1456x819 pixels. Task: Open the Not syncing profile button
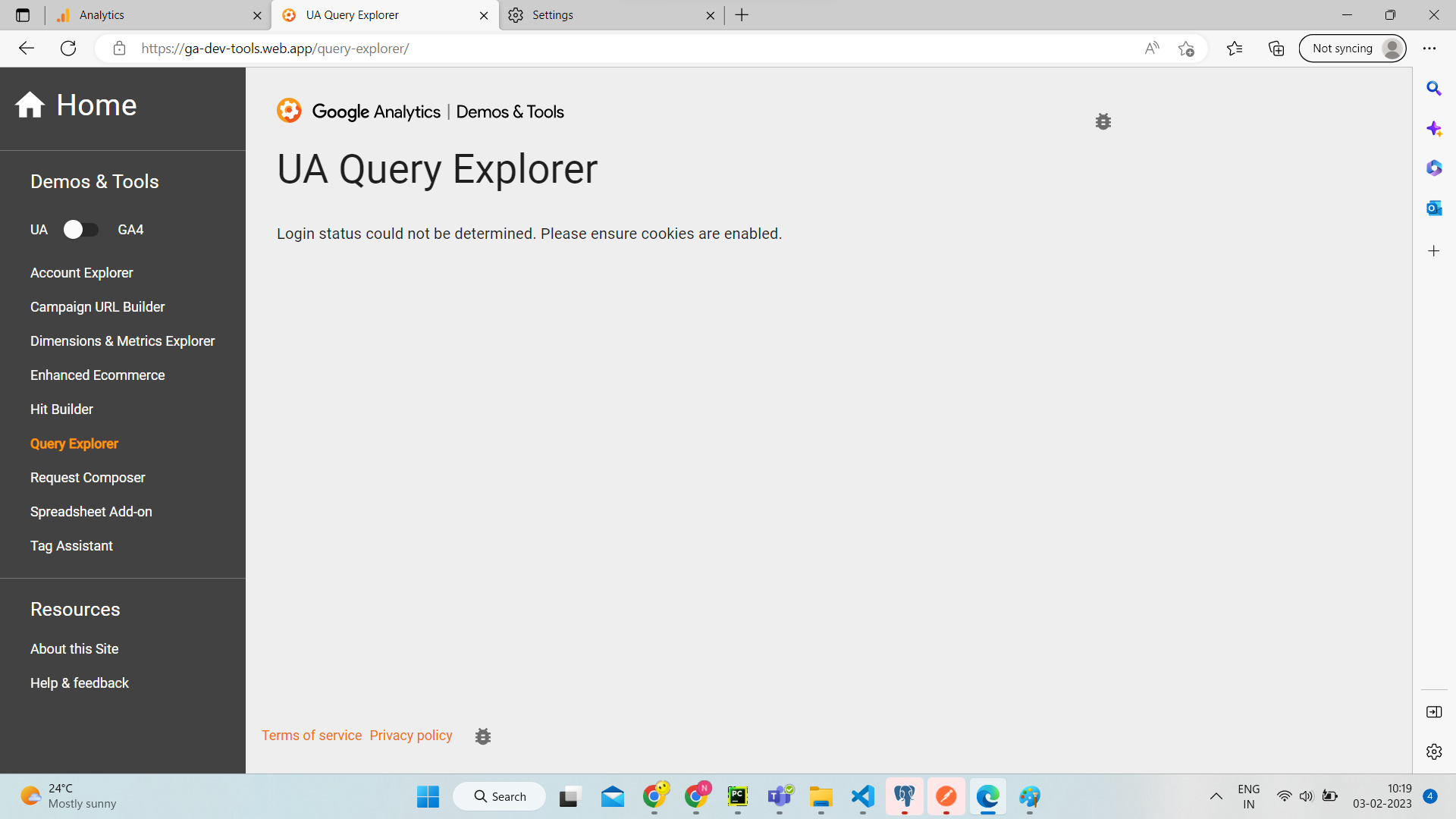click(x=1353, y=49)
